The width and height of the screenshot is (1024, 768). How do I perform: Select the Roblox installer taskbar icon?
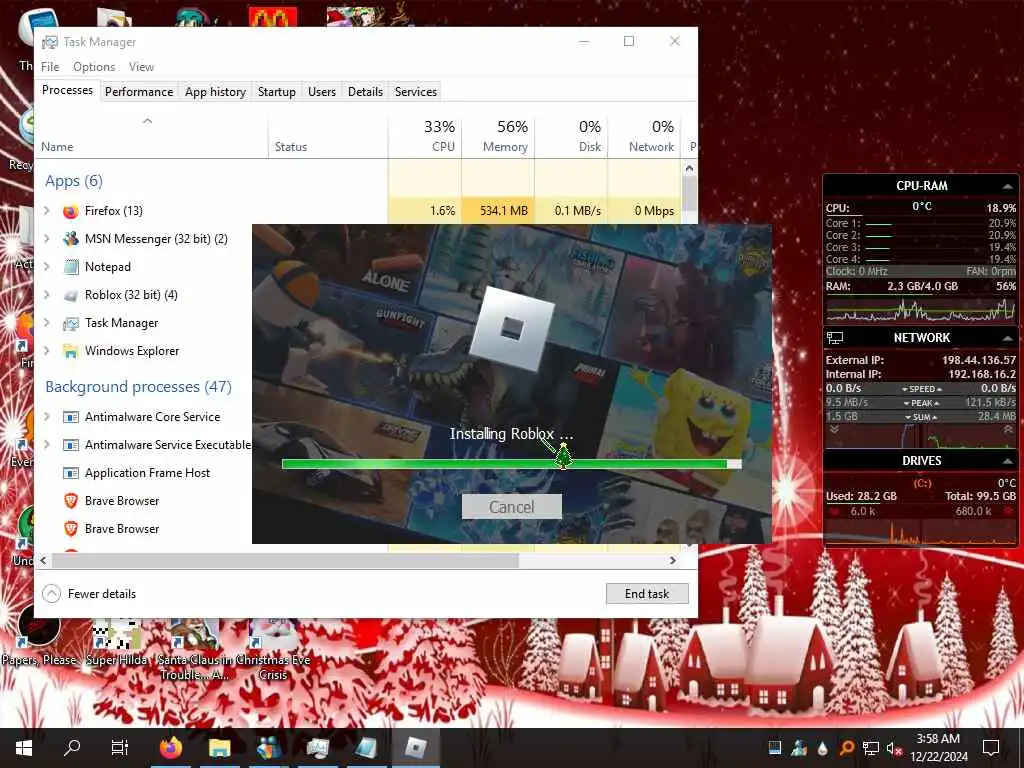pos(415,748)
